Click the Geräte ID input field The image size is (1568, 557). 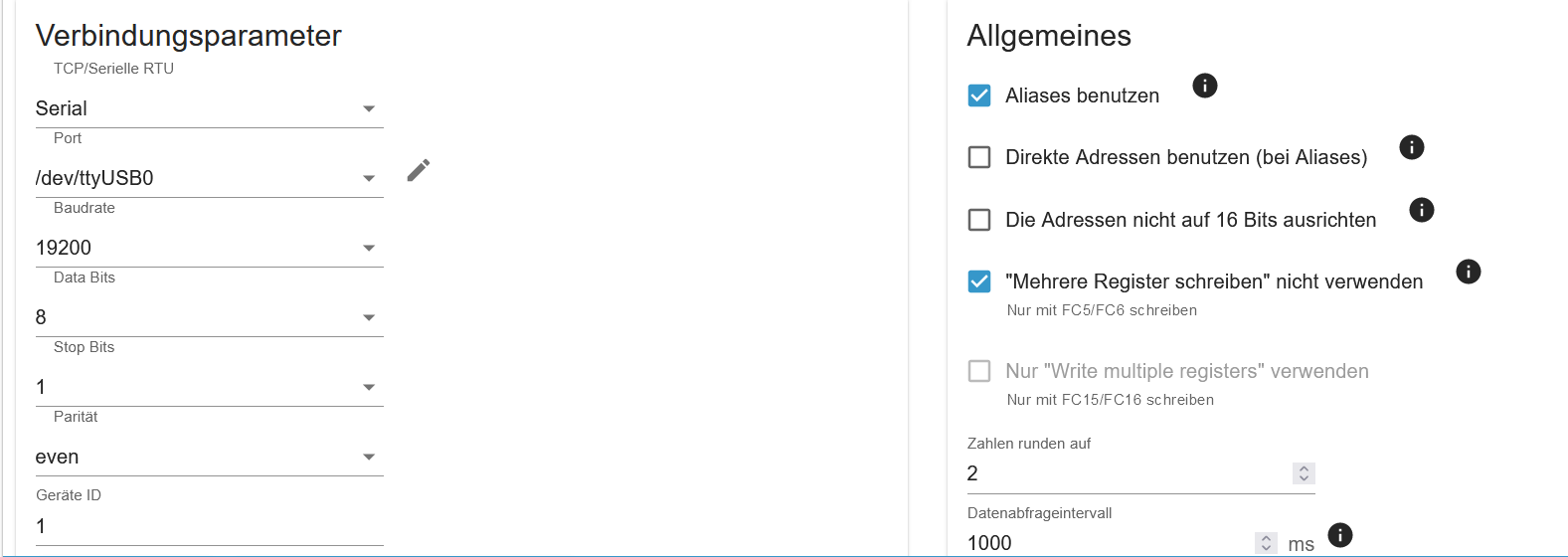point(209,526)
